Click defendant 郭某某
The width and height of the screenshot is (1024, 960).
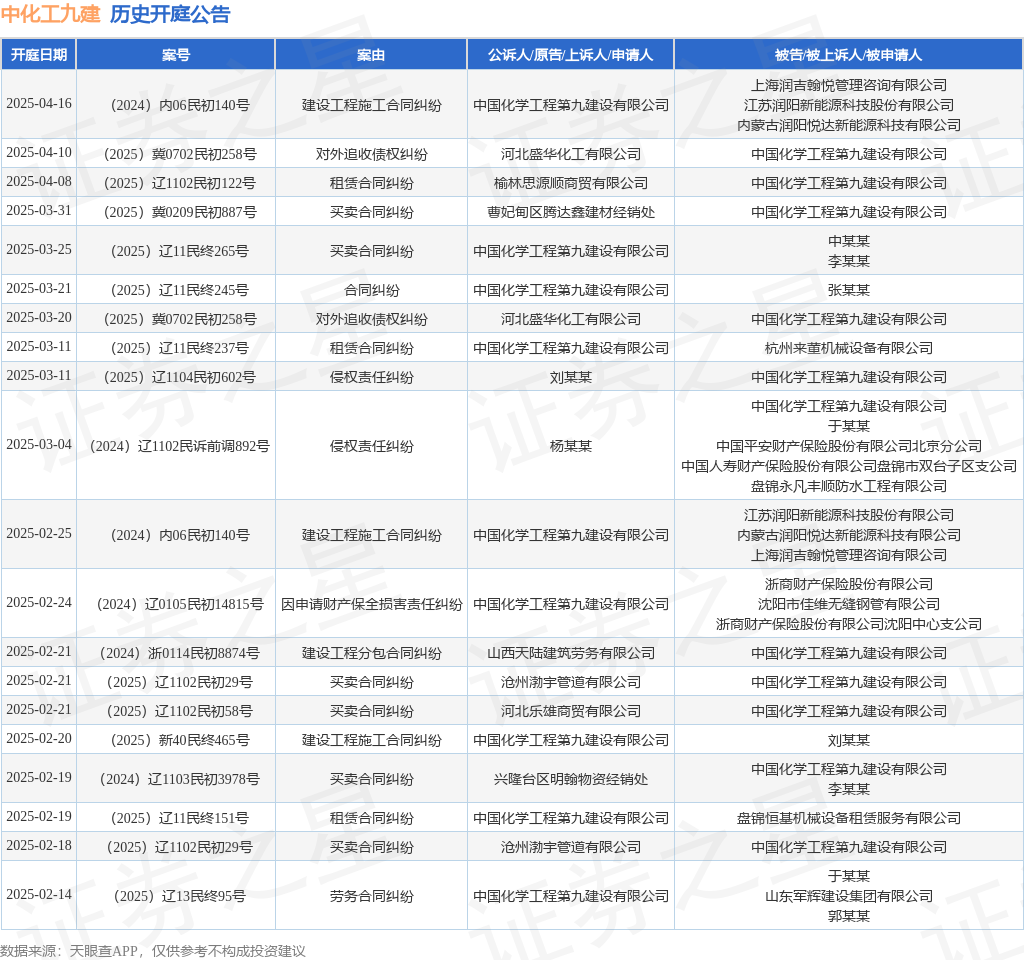848,916
